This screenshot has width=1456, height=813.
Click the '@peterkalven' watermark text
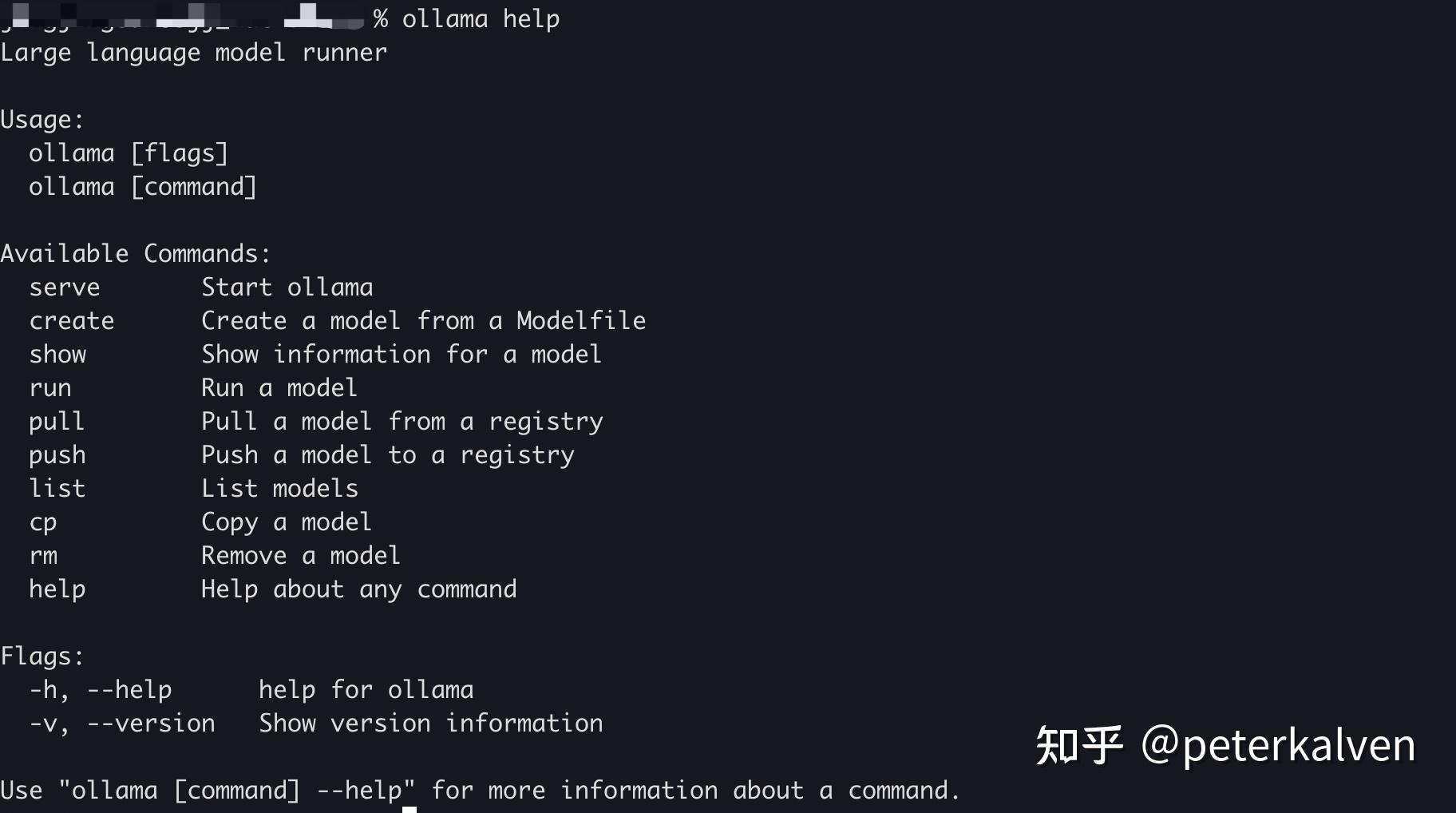(x=1278, y=746)
